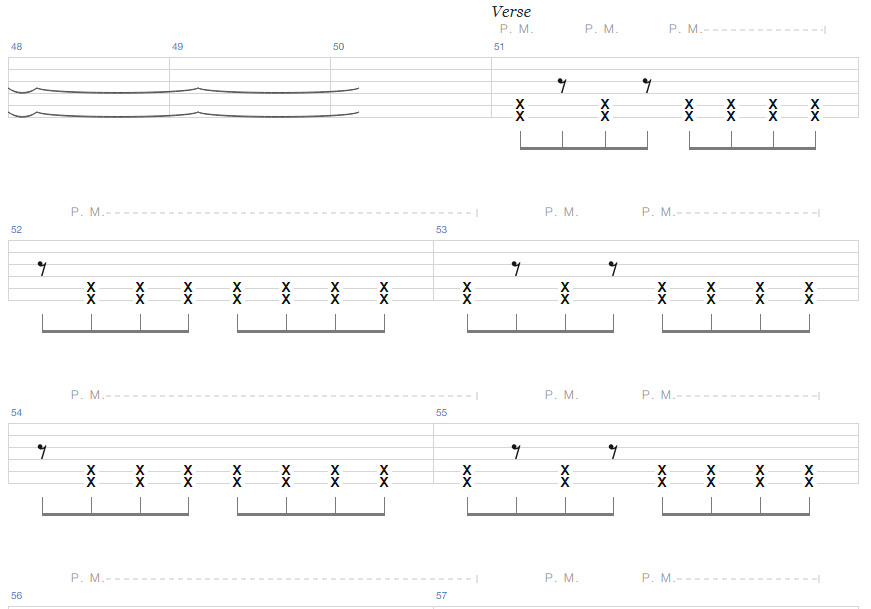871x609 pixels.
Task: Click the first eighth rest in measure 51
Action: pyautogui.click(x=563, y=86)
